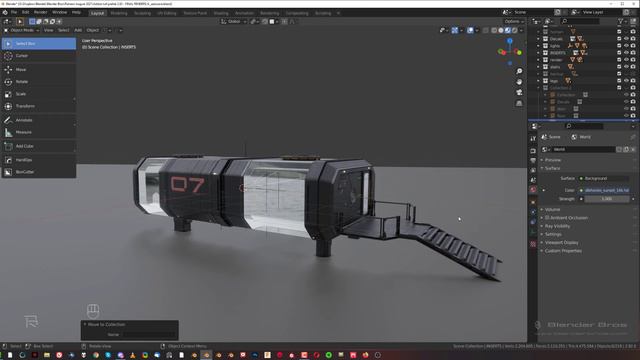Open the Options dropdown in viewport header

click(x=514, y=22)
